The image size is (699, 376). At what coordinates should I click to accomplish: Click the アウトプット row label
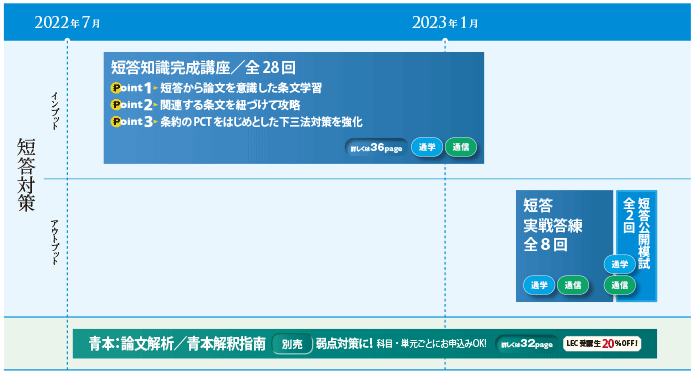tap(55, 242)
